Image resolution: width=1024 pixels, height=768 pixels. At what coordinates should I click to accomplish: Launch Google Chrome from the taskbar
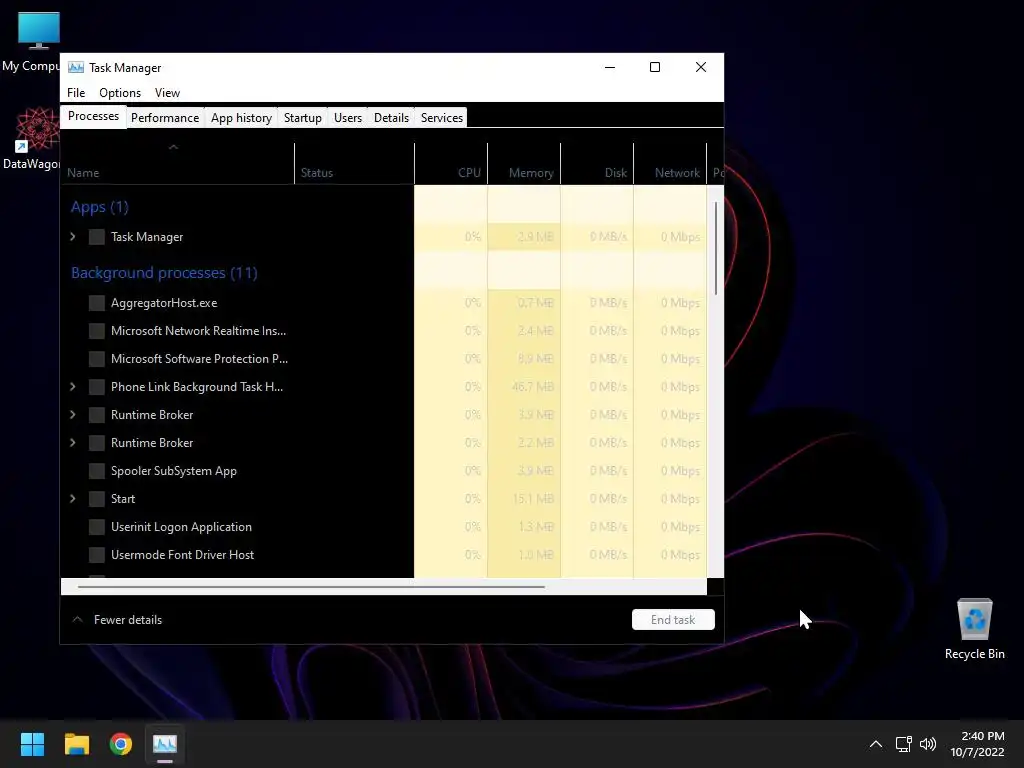click(x=121, y=744)
